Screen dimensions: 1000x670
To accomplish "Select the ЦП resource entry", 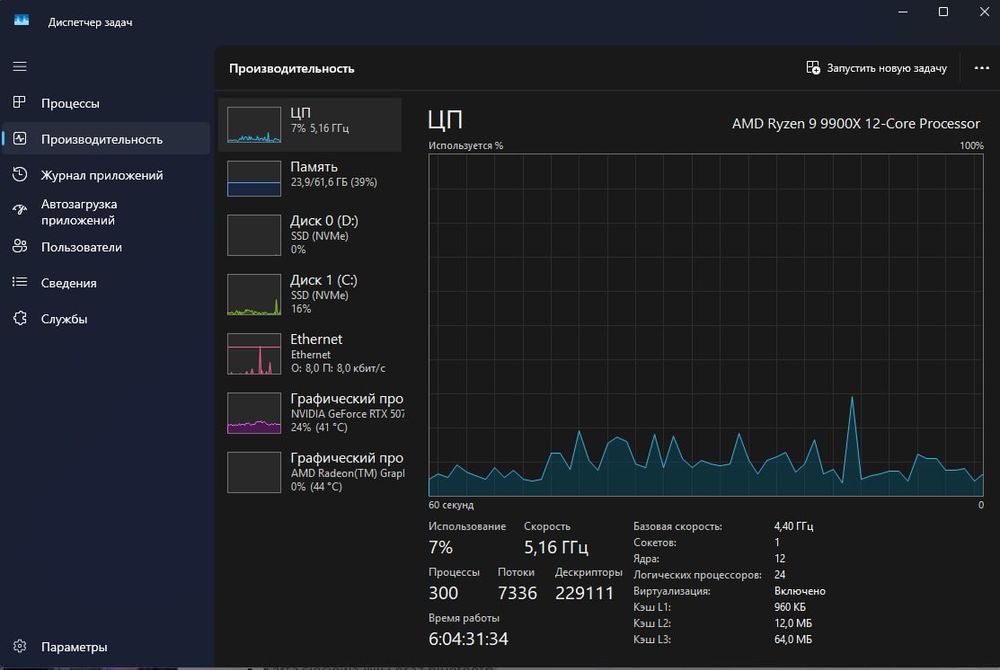I will (310, 124).
